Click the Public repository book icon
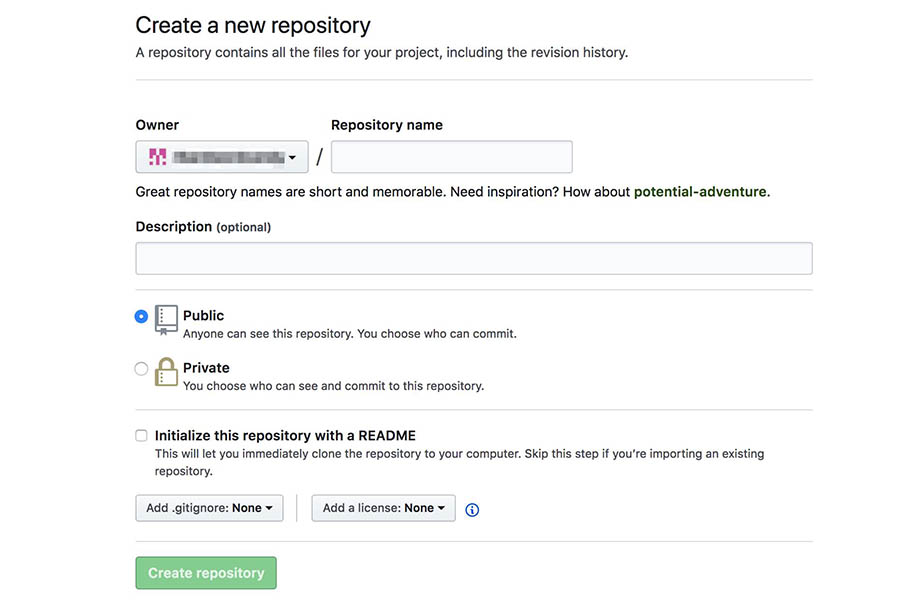 tap(166, 320)
